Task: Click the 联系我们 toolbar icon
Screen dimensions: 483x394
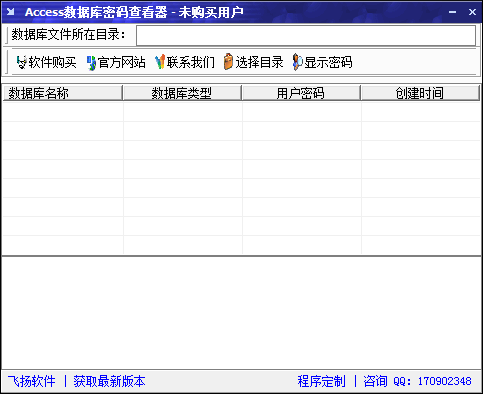Action: [x=160, y=62]
